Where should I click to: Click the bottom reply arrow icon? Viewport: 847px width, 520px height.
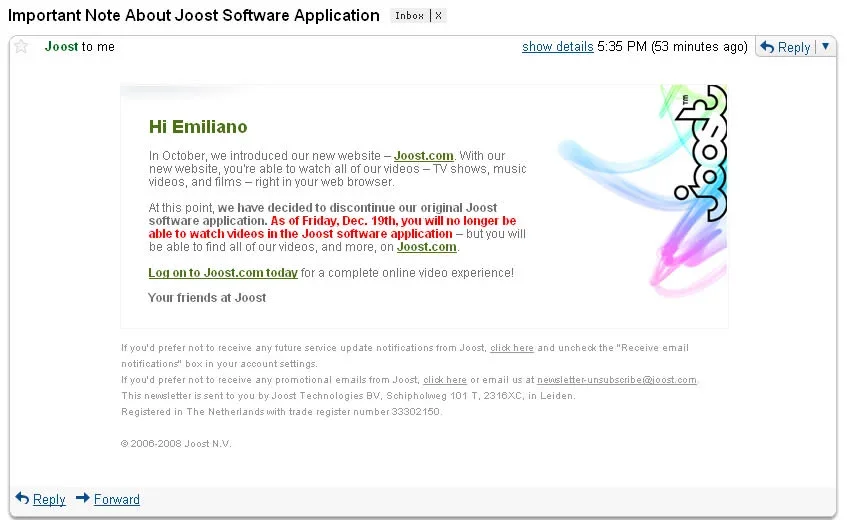[x=22, y=498]
